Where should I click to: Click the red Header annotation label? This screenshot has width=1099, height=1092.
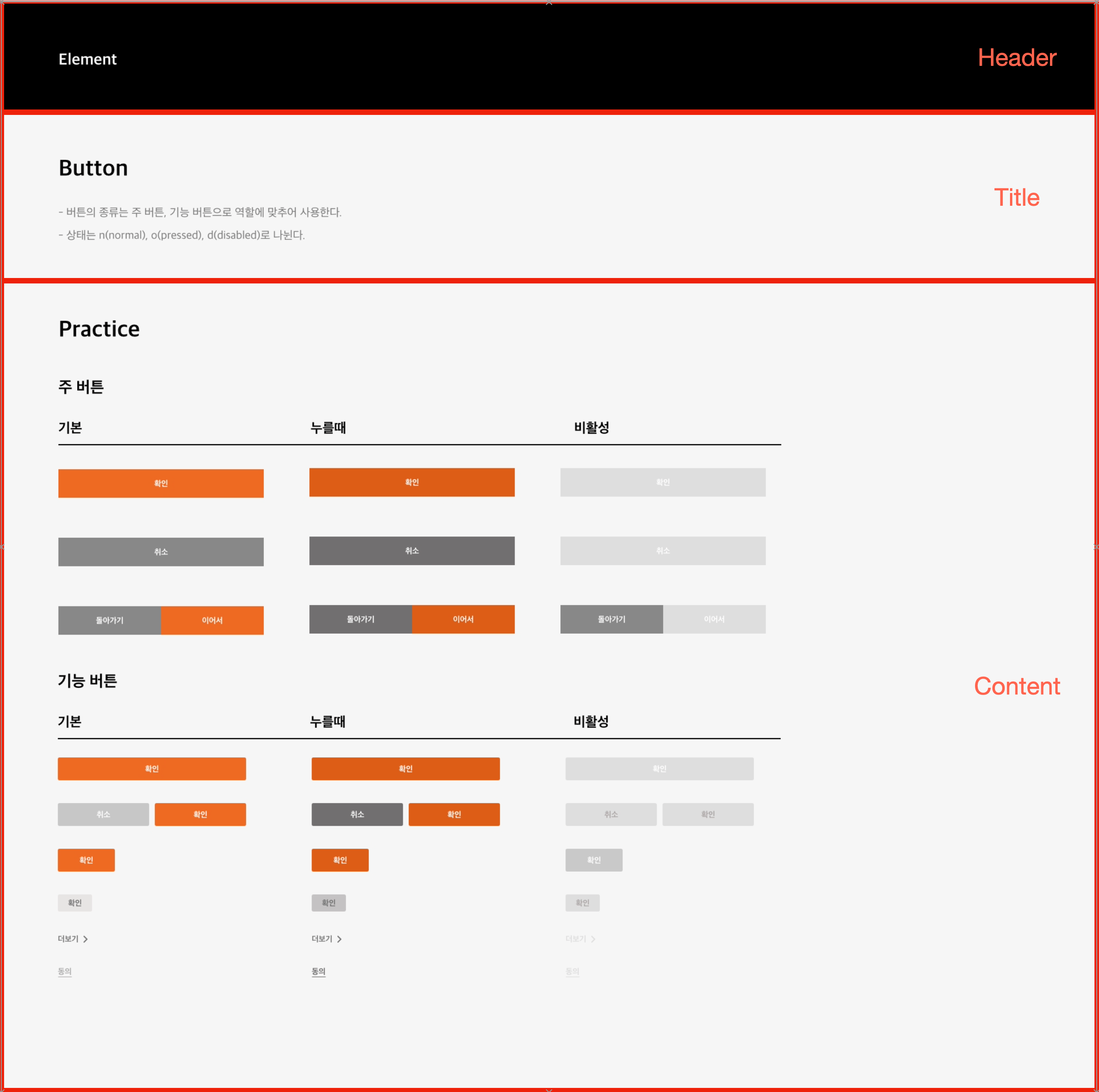click(x=1016, y=58)
